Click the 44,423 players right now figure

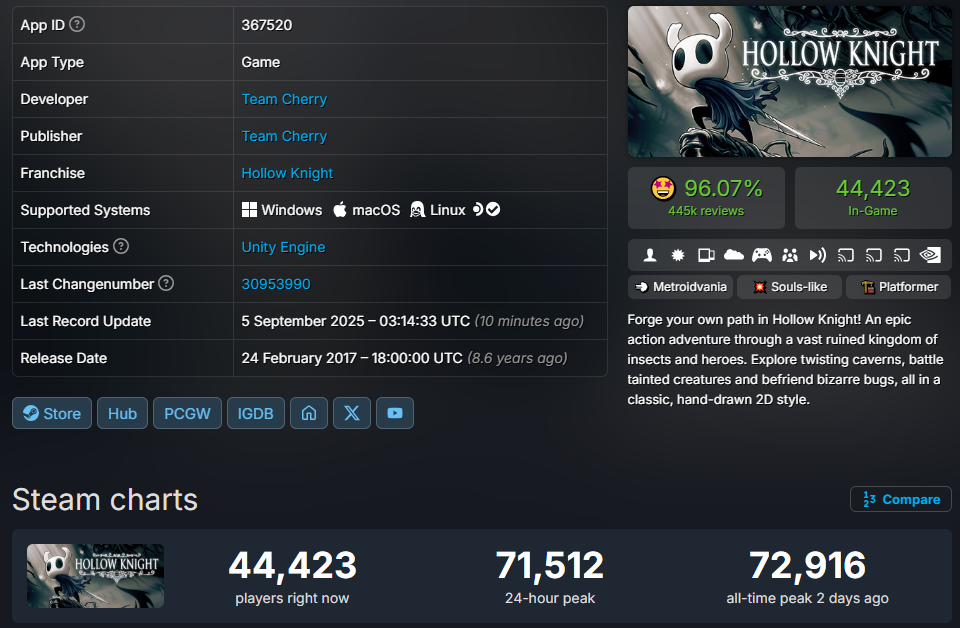[x=292, y=565]
